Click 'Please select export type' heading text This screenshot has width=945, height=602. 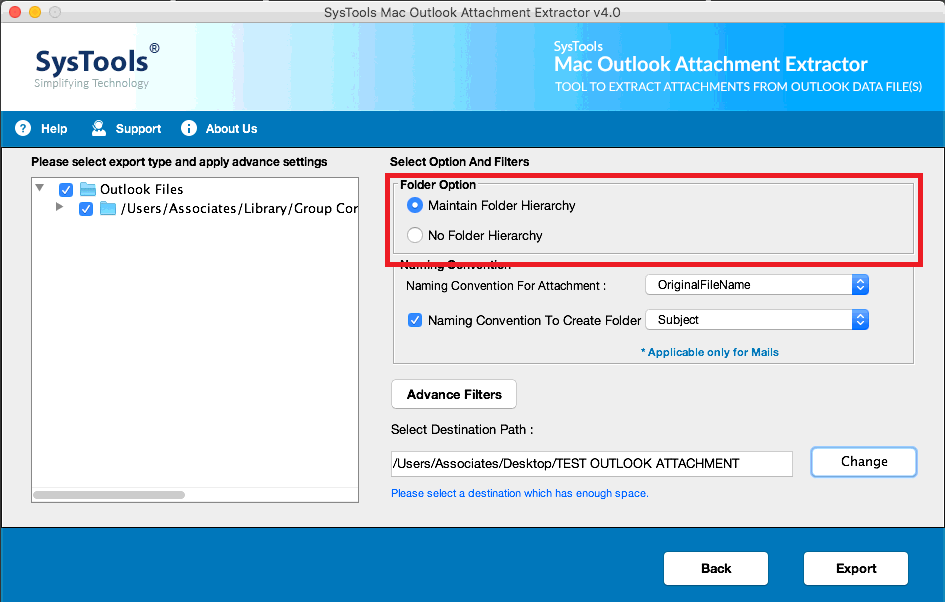(179, 161)
